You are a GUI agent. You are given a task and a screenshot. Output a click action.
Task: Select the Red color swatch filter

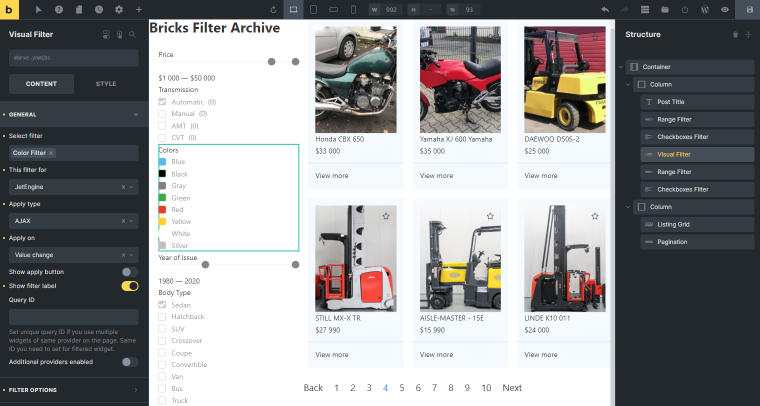click(x=162, y=210)
